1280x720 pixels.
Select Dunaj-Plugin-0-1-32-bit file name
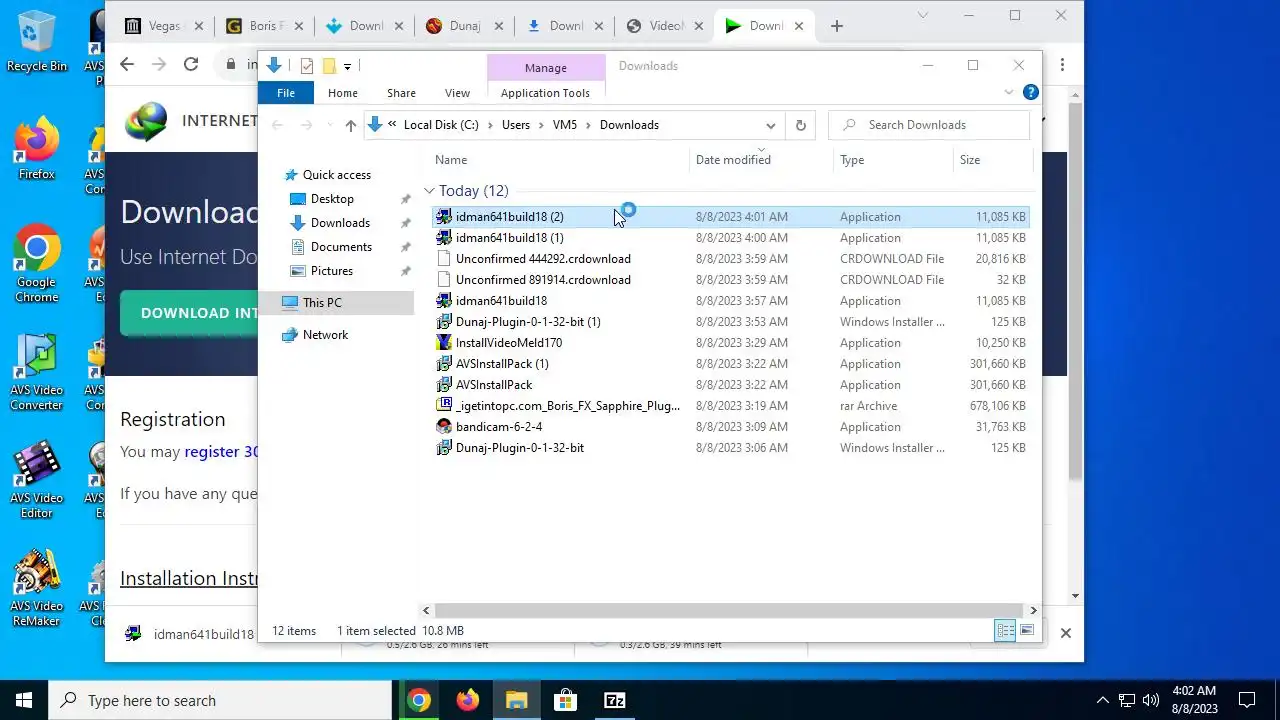pyautogui.click(x=519, y=448)
